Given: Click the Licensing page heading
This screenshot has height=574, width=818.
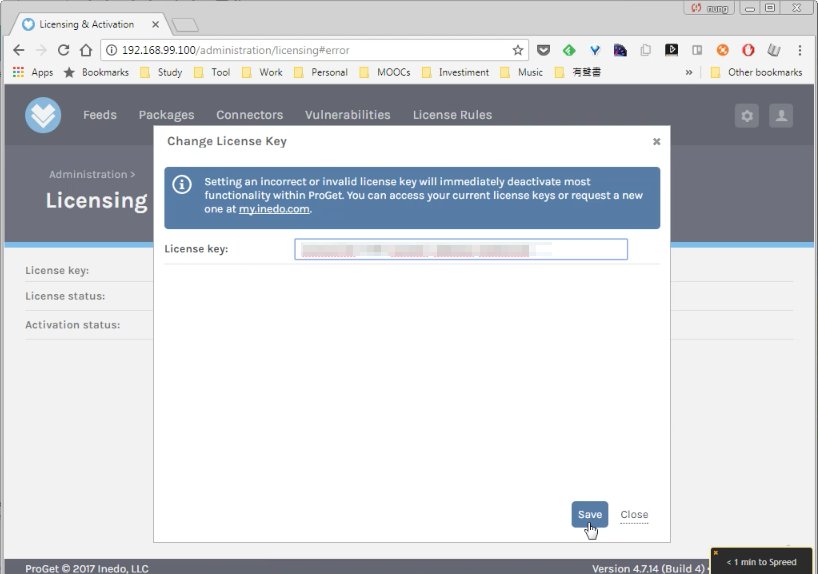Looking at the screenshot, I should pyautogui.click(x=97, y=200).
